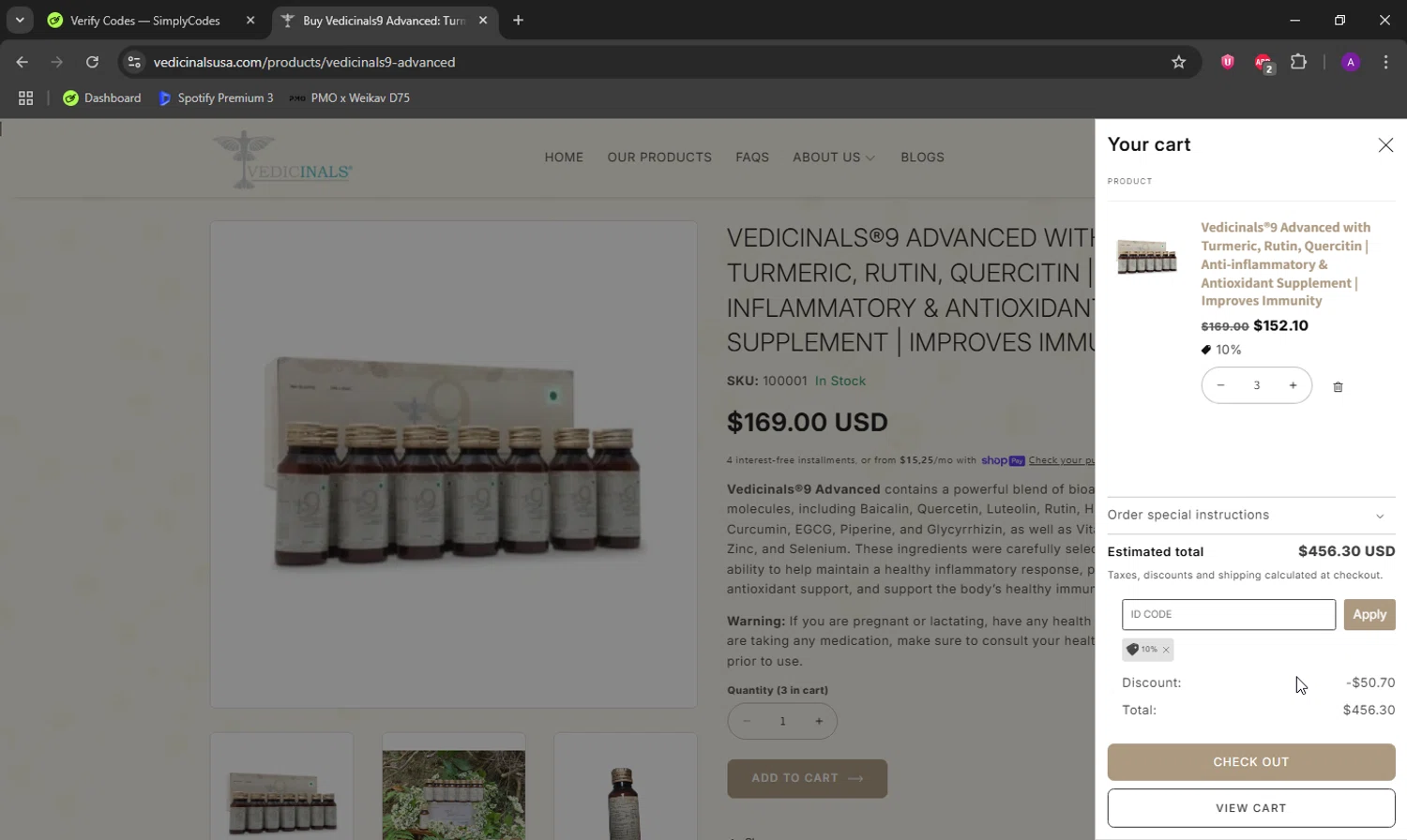This screenshot has height=840, width=1407.
Task: Expand Order special instructions
Action: (x=1251, y=516)
